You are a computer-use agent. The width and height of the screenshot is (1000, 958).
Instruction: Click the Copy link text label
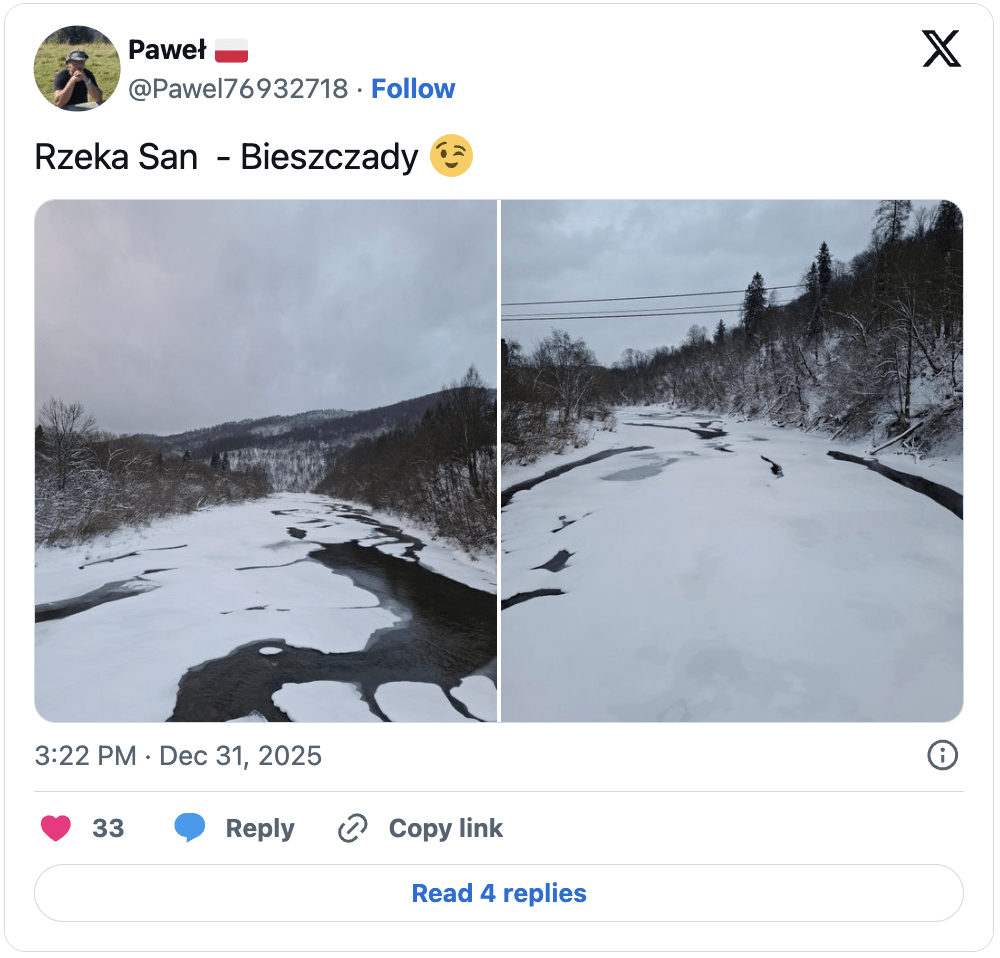[x=445, y=828]
